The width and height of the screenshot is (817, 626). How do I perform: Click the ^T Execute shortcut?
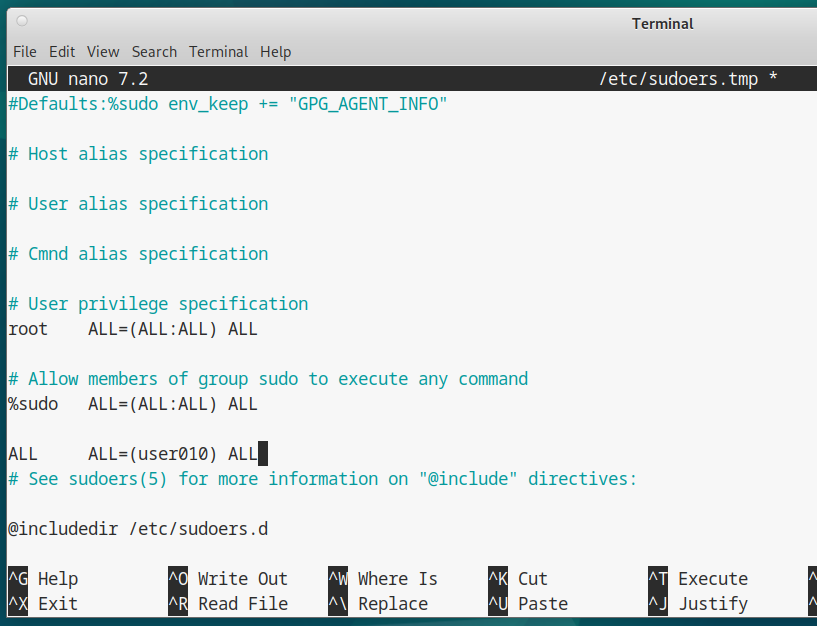[698, 579]
